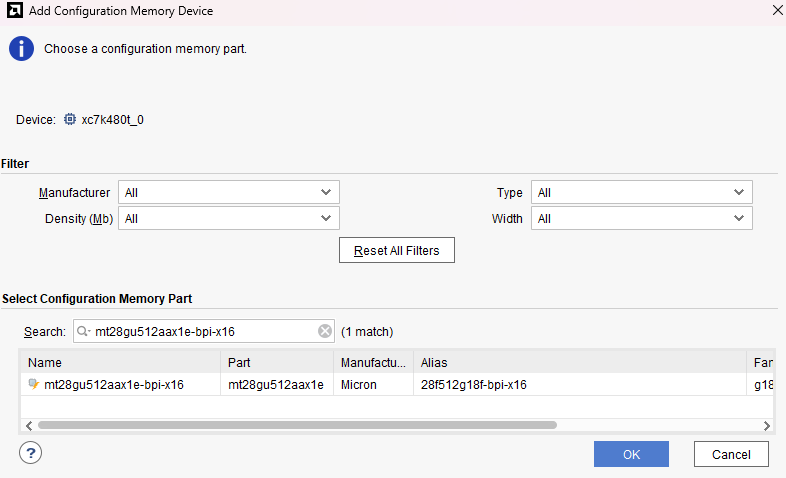Clear the search field with the X icon
Viewport: 786px width, 478px height.
tap(325, 331)
